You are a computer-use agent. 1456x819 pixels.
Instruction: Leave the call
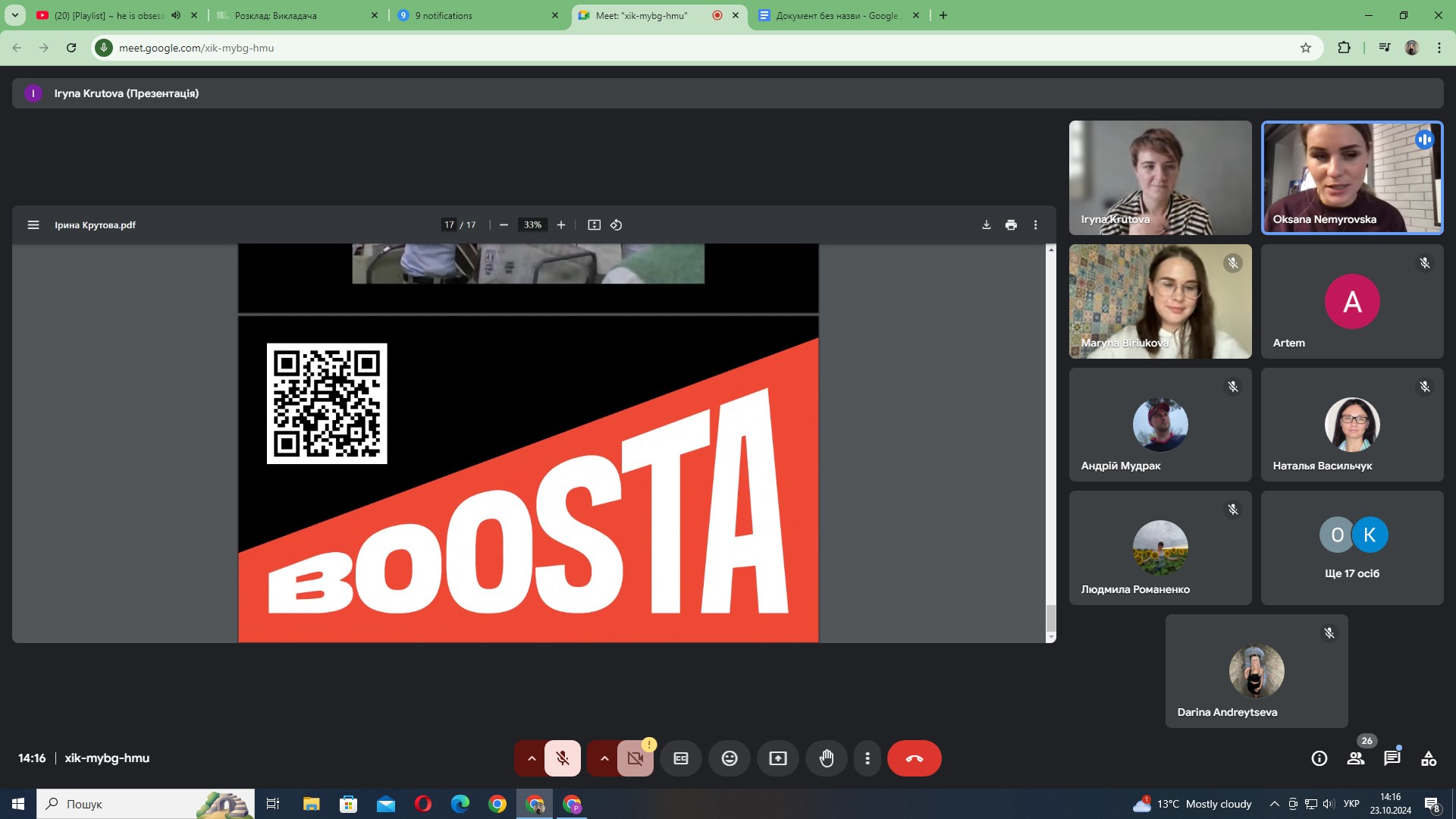(915, 758)
